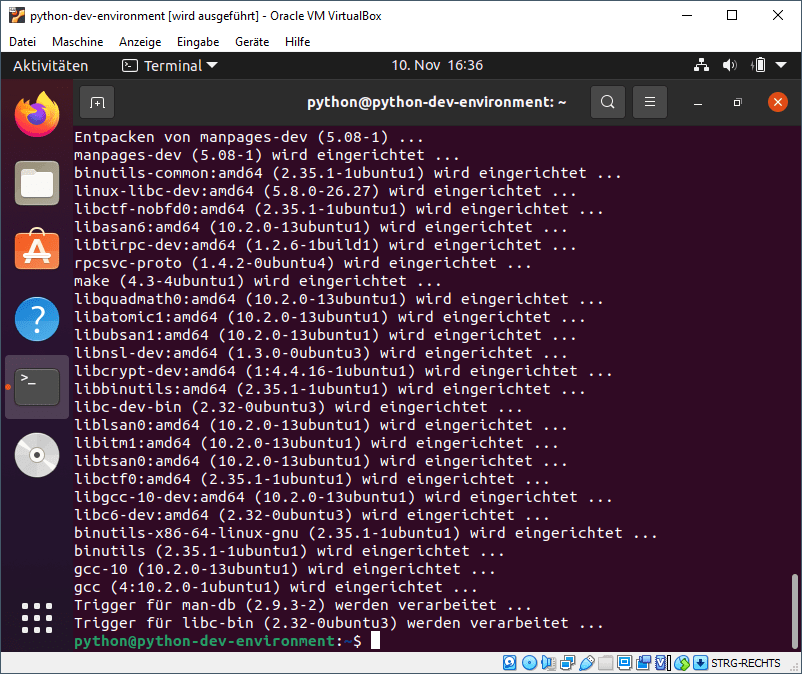Show the applications grid
802x674 pixels.
(x=37, y=619)
